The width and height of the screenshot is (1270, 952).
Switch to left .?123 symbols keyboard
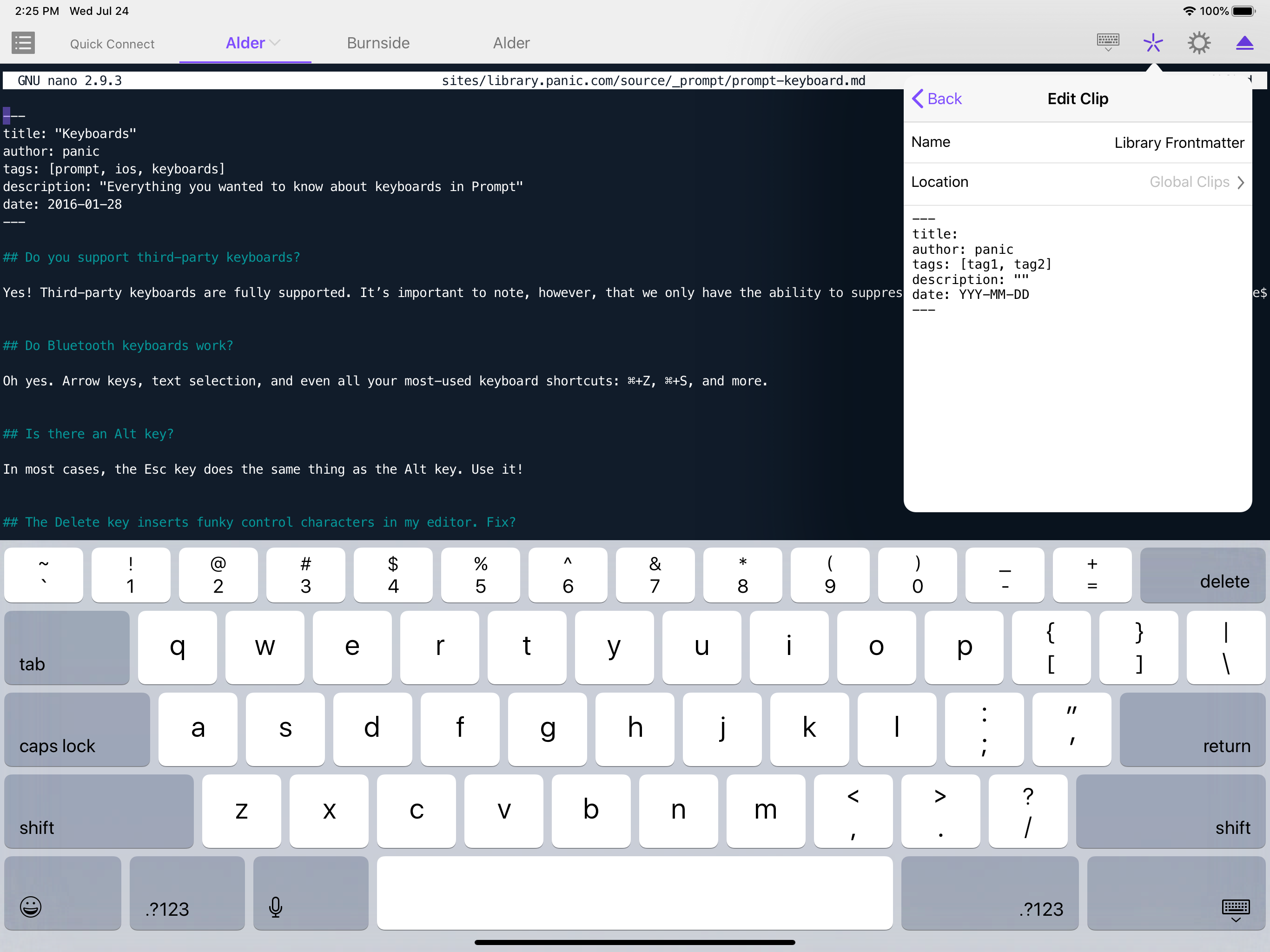click(187, 893)
